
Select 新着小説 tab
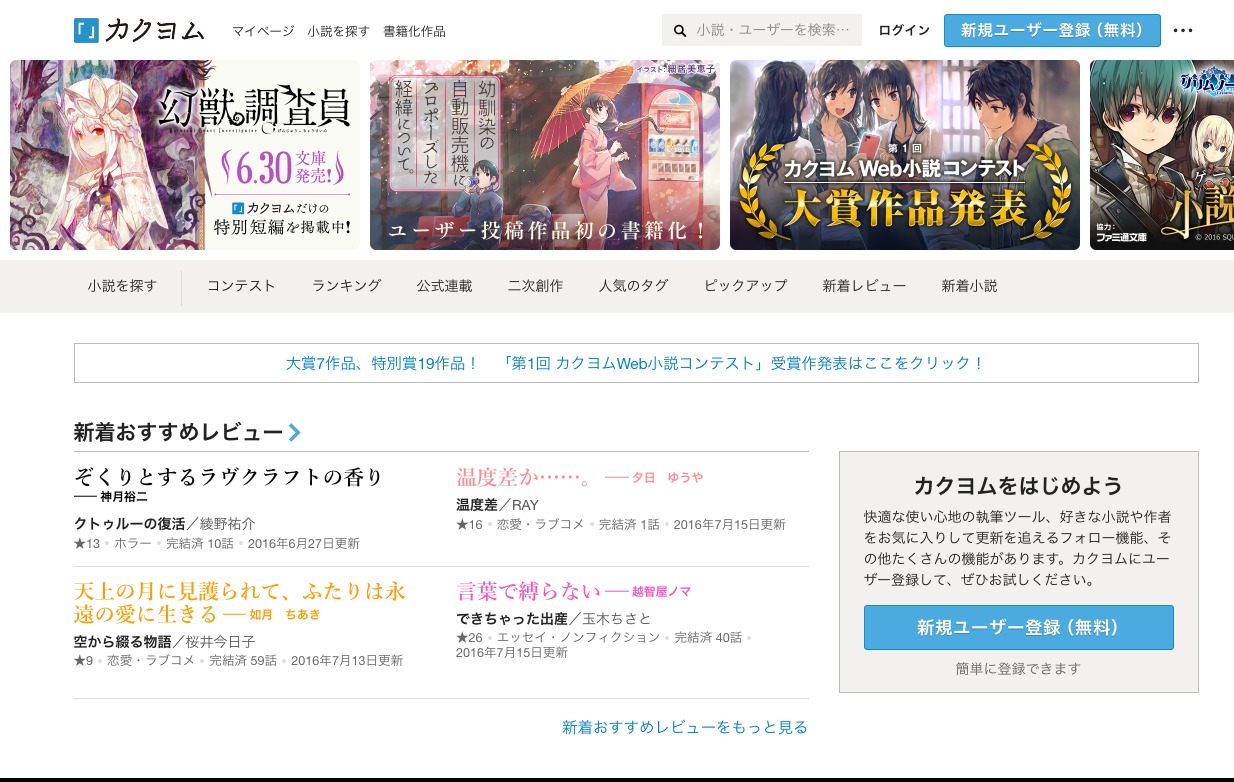click(969, 286)
